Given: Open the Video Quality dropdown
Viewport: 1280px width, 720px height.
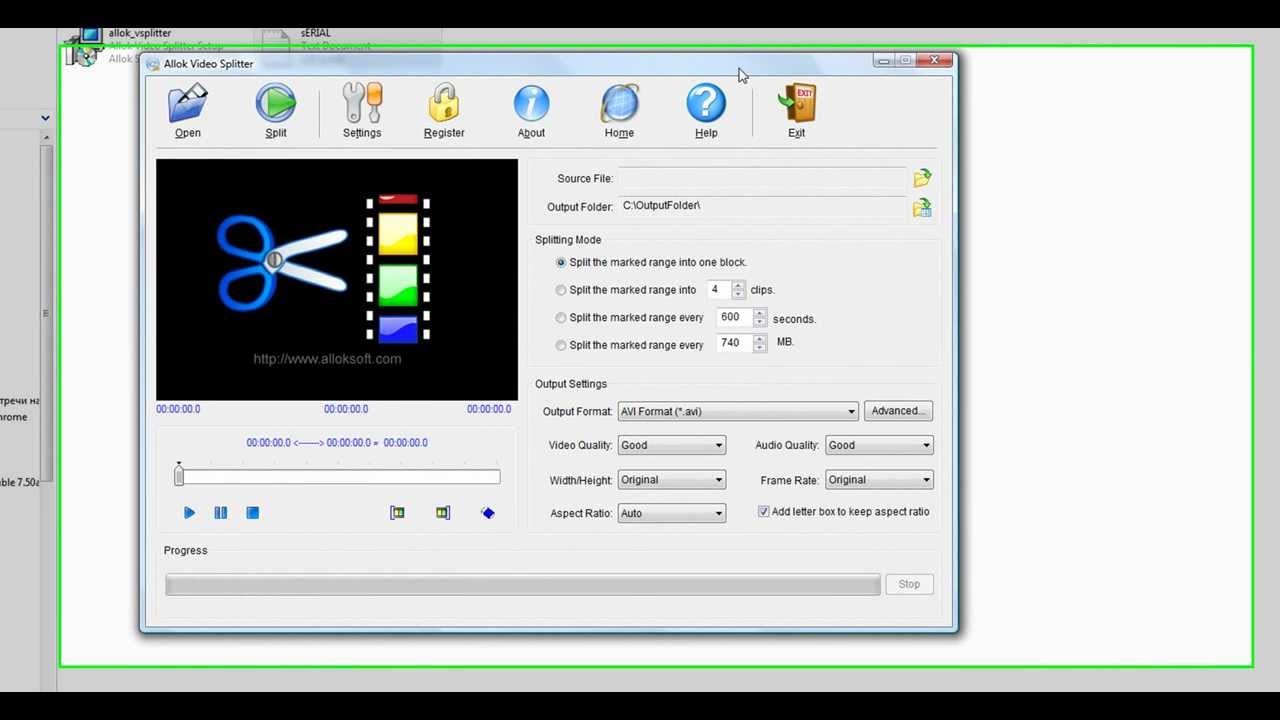Looking at the screenshot, I should tap(671, 445).
